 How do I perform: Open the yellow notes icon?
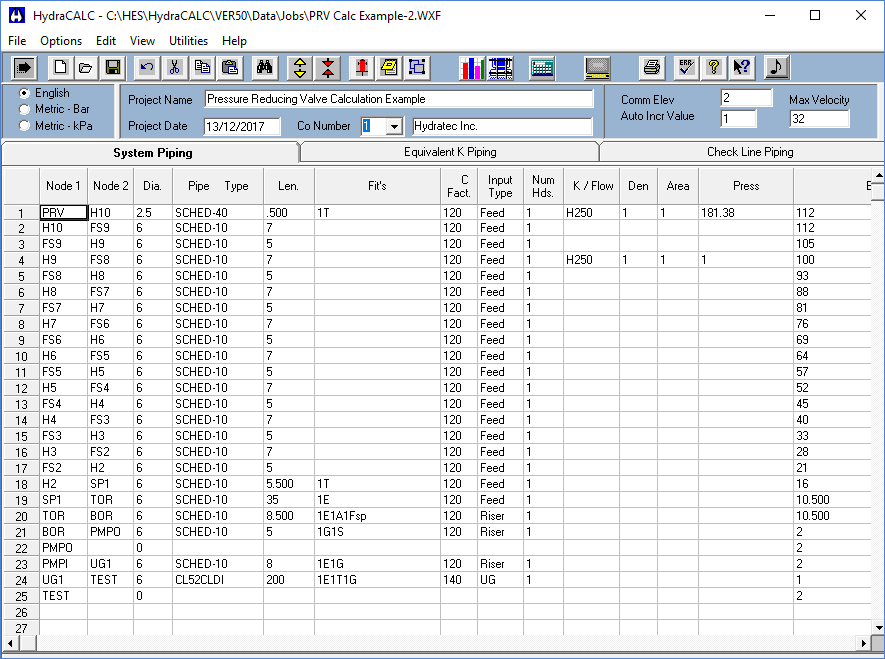click(x=389, y=68)
